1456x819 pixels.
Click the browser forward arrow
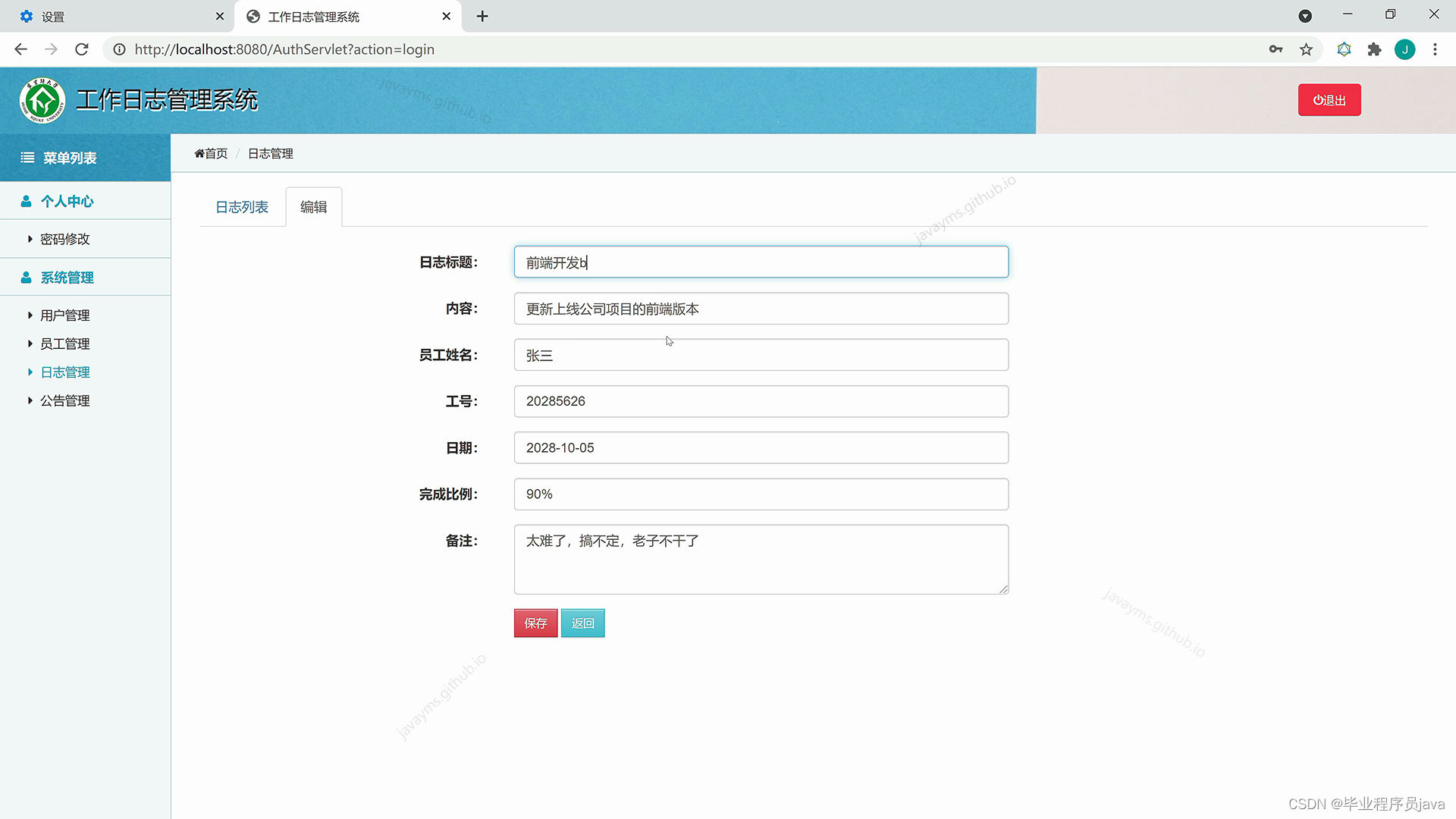tap(51, 49)
